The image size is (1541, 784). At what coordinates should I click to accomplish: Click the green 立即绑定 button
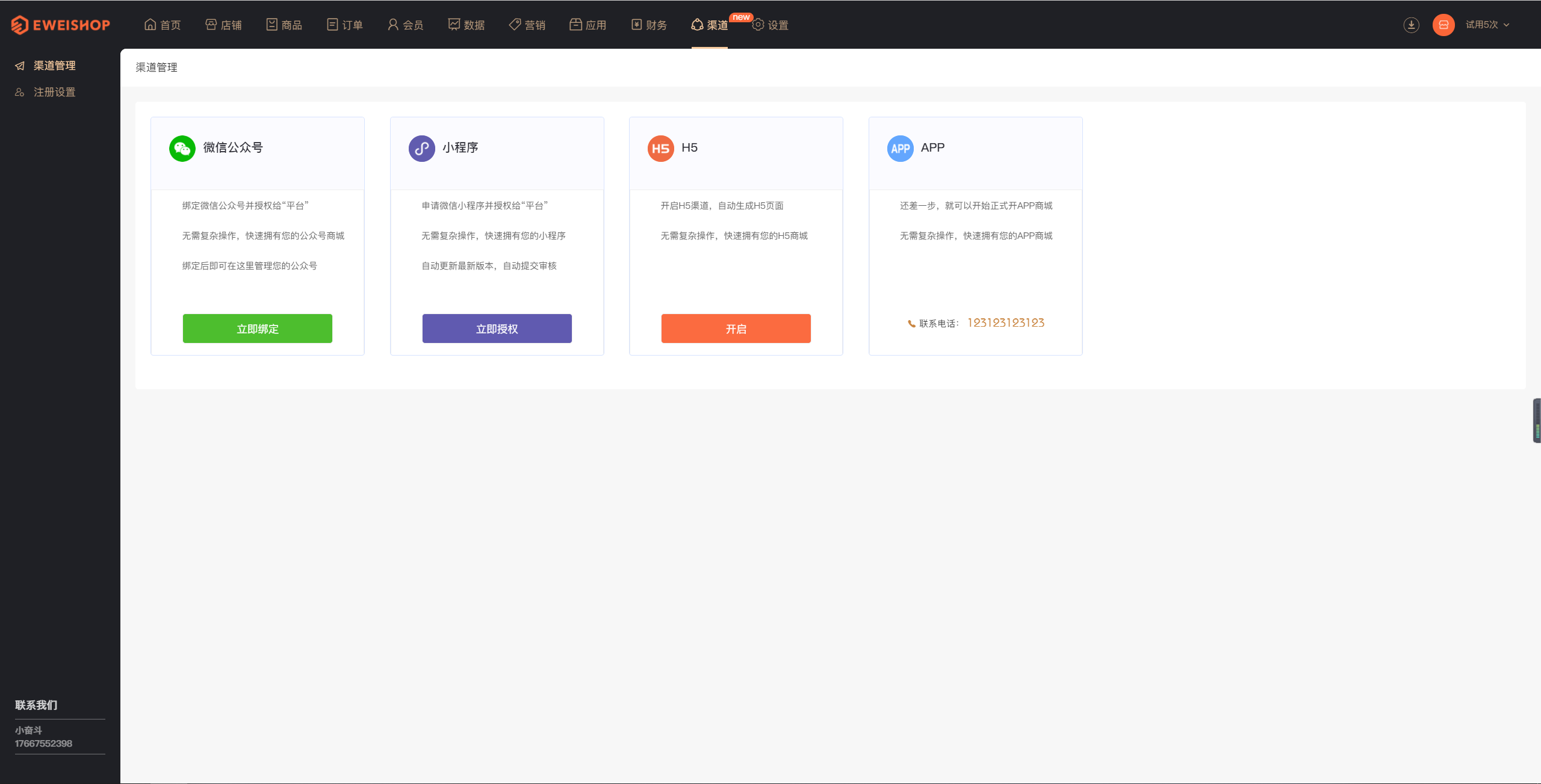258,329
